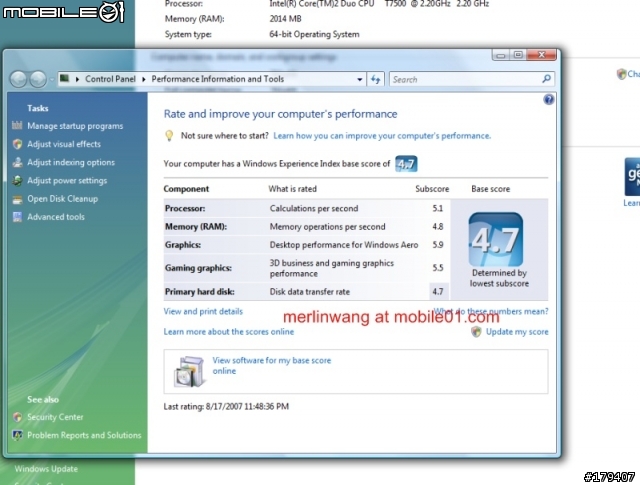Click the small 4.7 base score badge
Viewport: 640px width, 485px height.
pos(406,164)
